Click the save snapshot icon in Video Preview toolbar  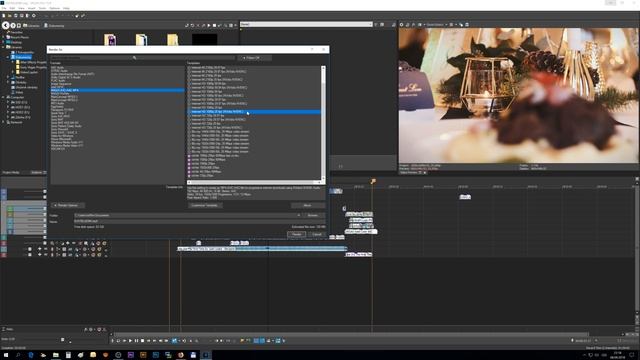(467, 24)
